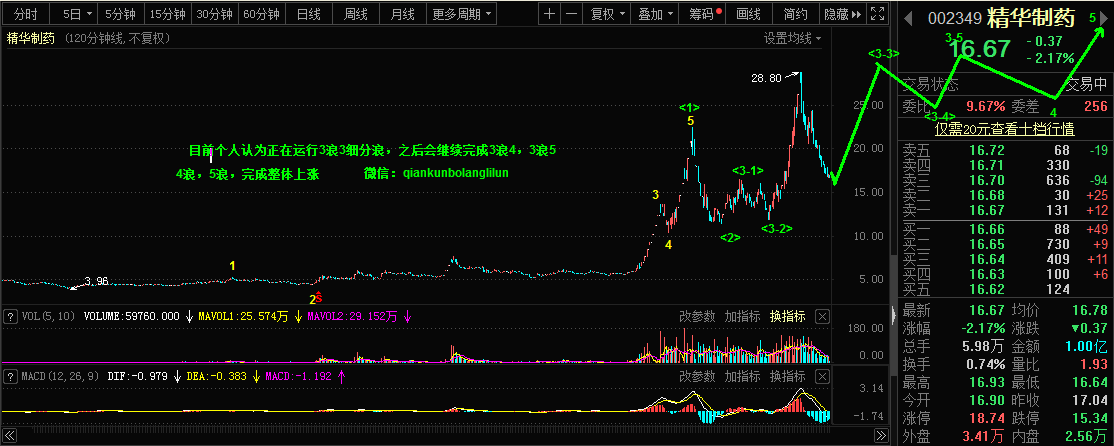This screenshot has height=446, width=1114.
Task: Close the MACD indicator panel
Action: pos(822,376)
